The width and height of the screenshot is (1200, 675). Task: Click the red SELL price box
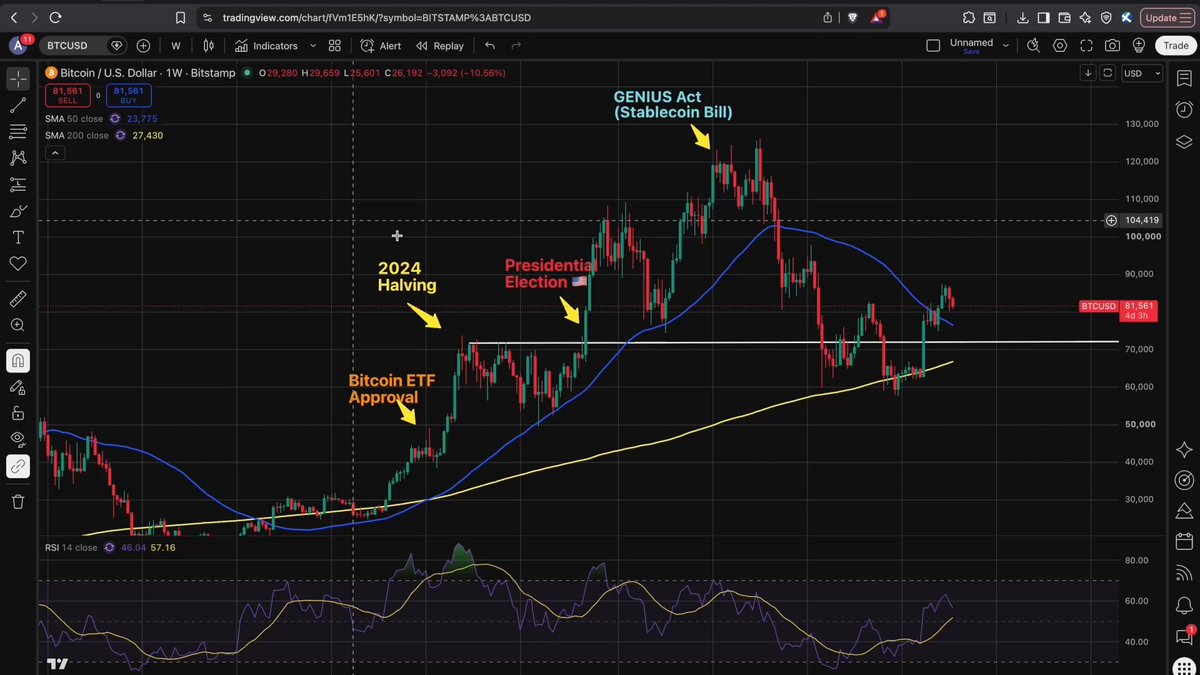[x=67, y=95]
